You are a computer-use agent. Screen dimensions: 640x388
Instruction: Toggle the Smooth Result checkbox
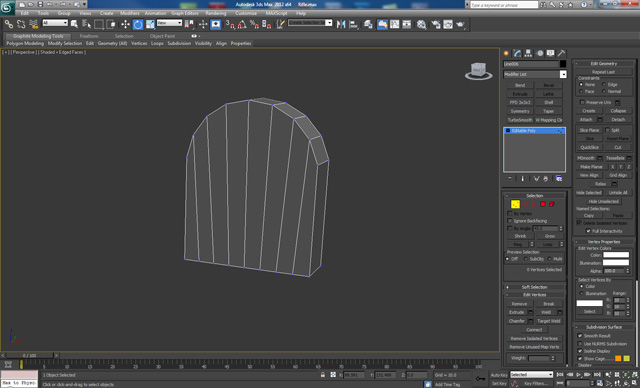coord(580,335)
